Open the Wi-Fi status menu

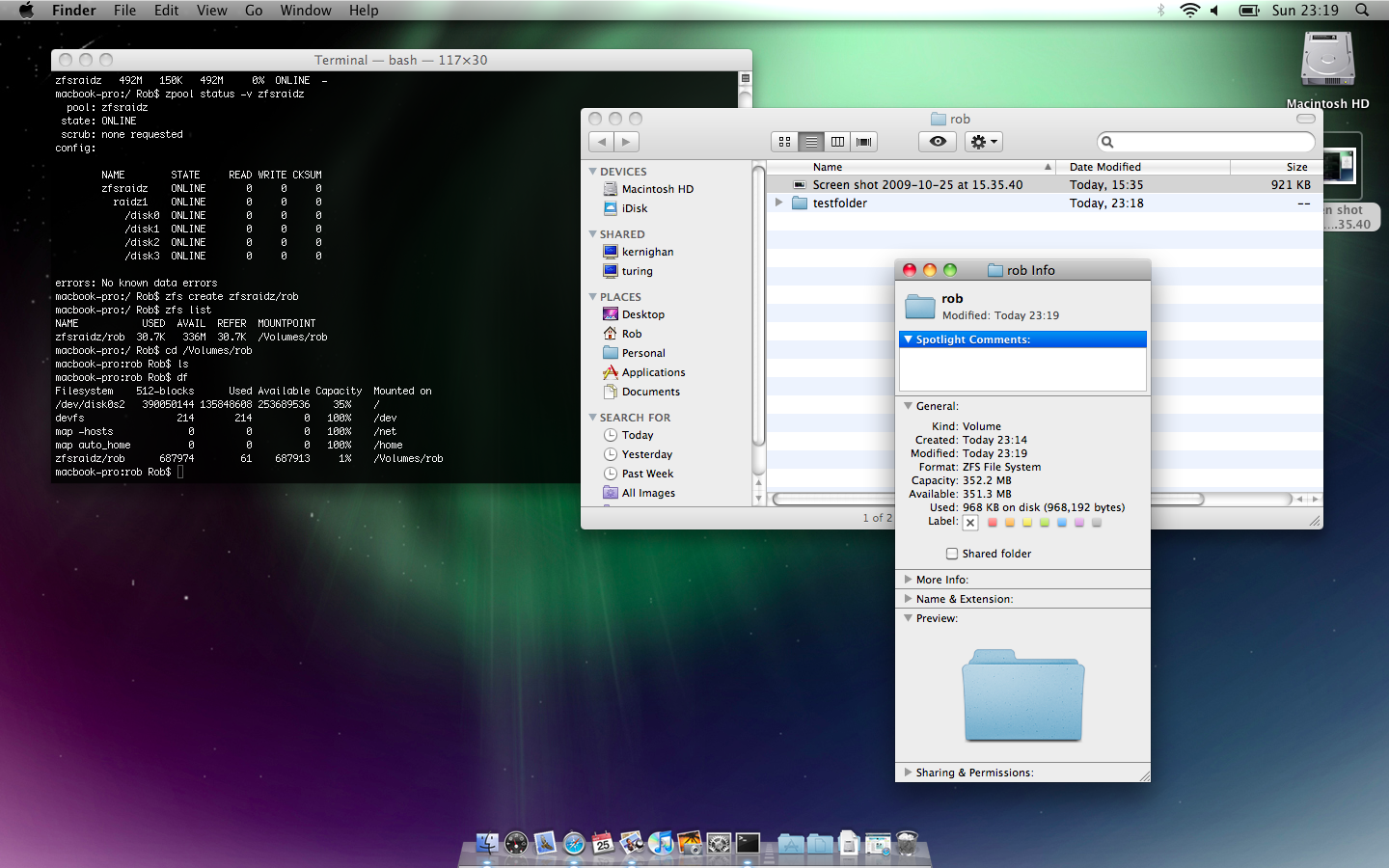tap(1189, 10)
